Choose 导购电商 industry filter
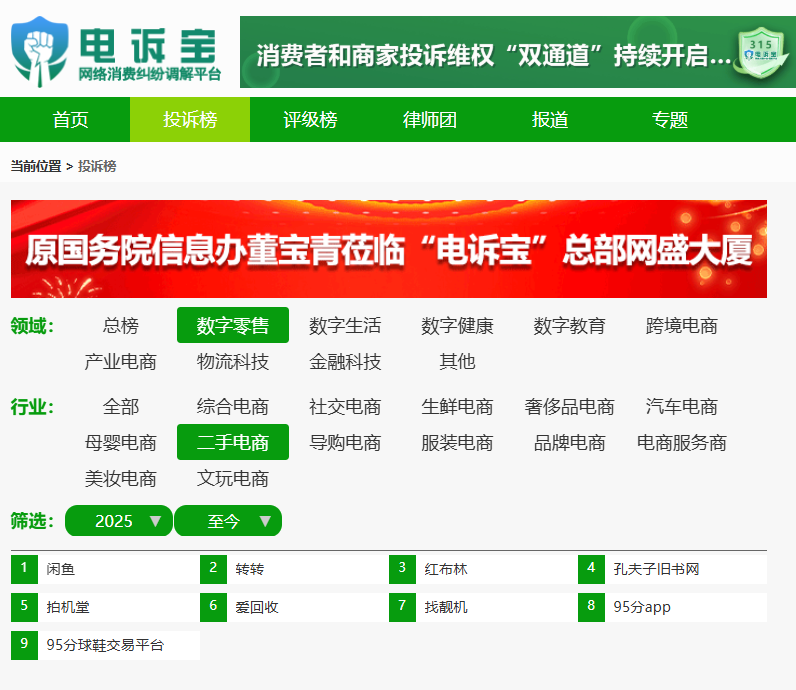796x690 pixels. [345, 443]
